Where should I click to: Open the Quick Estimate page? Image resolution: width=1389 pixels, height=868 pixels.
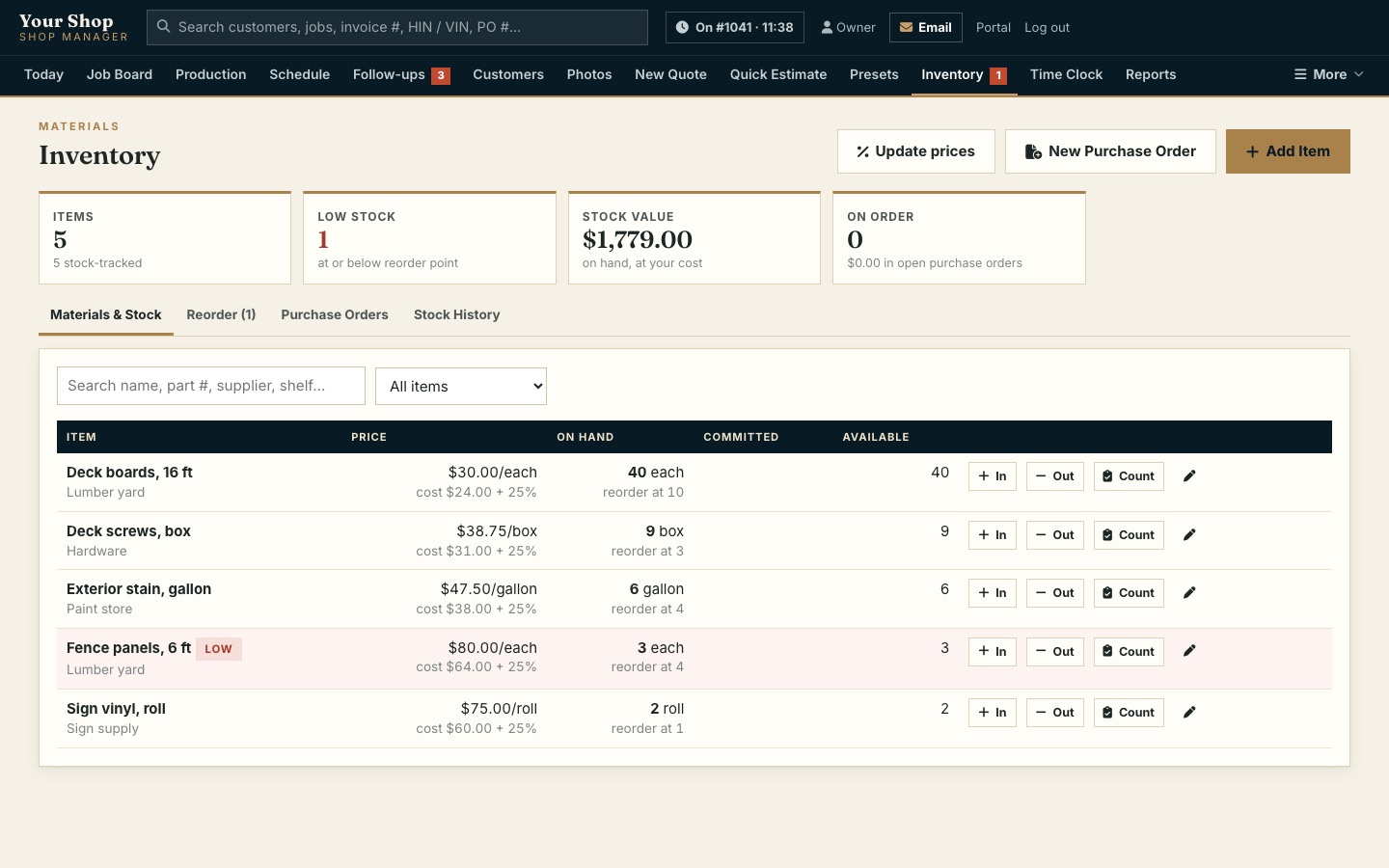(x=778, y=74)
